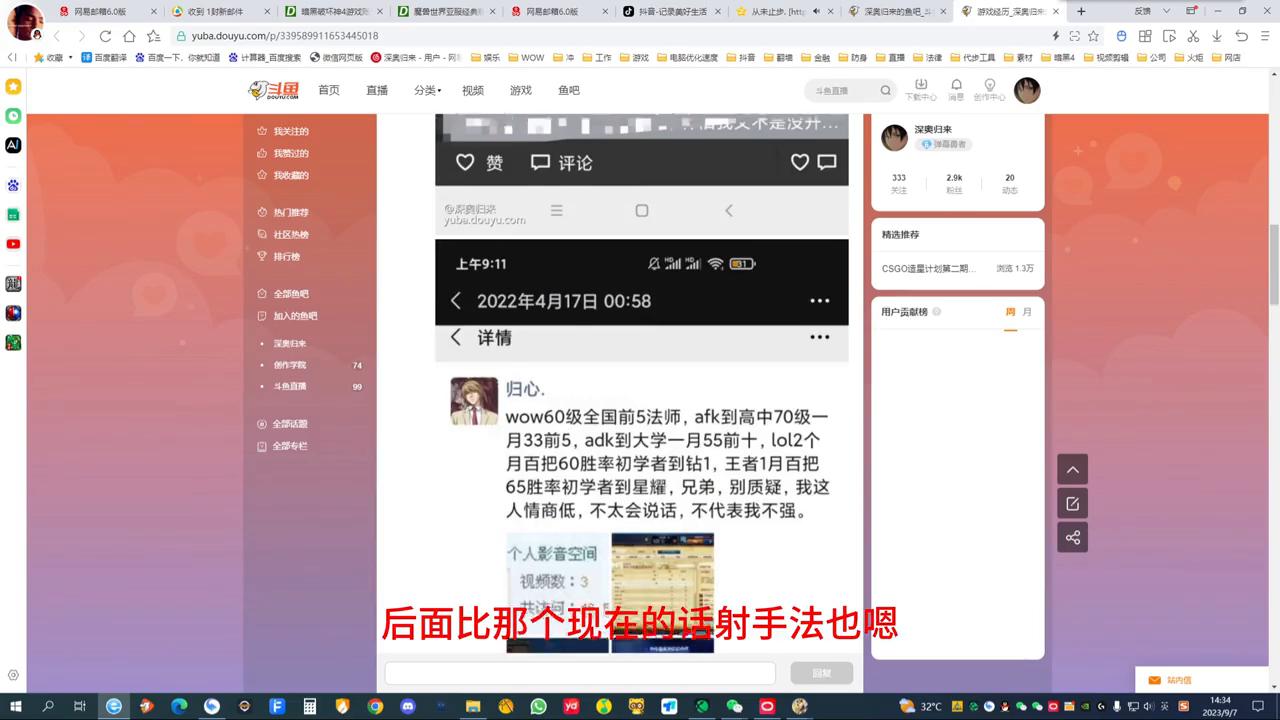Screen dimensions: 1280x720
Task: Click the 回复 reply button
Action: (x=820, y=673)
